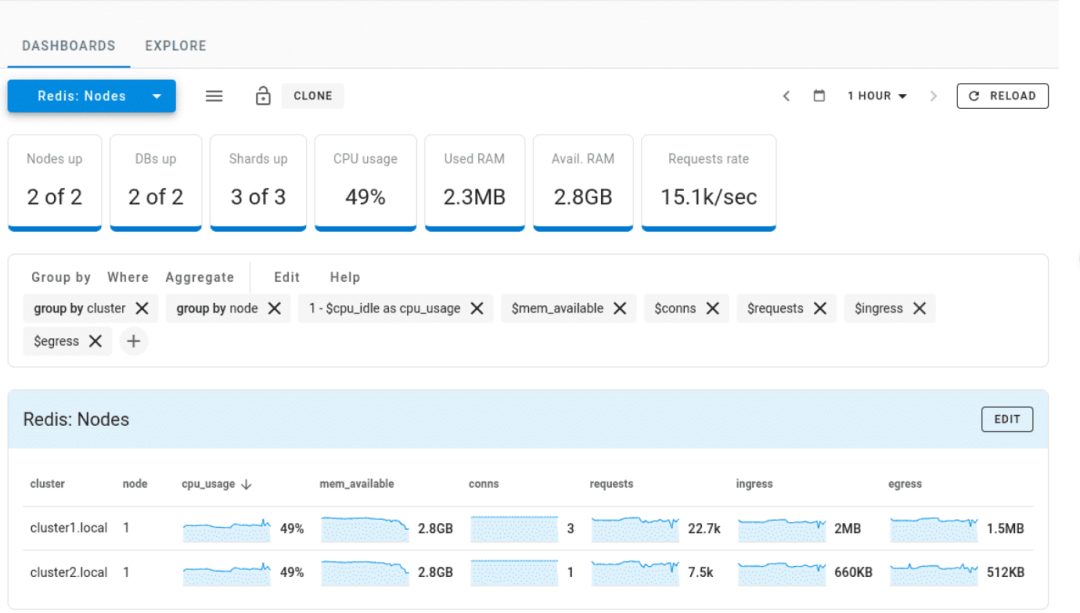Click cluster2.local egress sparkline

coord(934,573)
